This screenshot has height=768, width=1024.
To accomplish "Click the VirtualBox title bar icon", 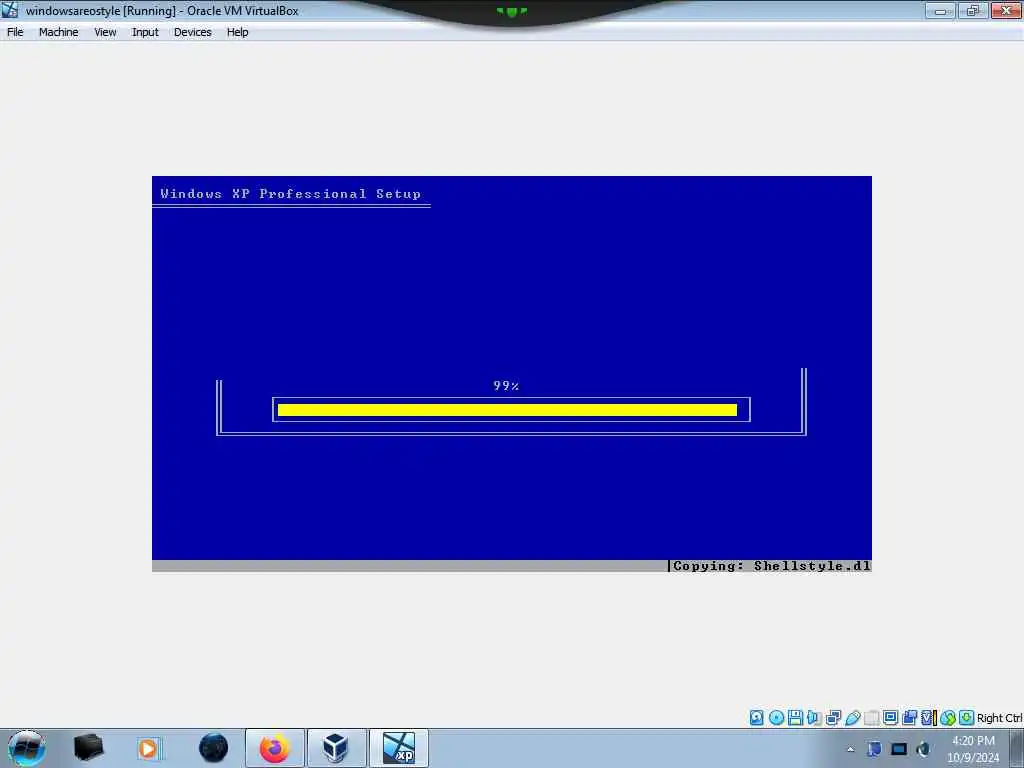I will pyautogui.click(x=10, y=10).
